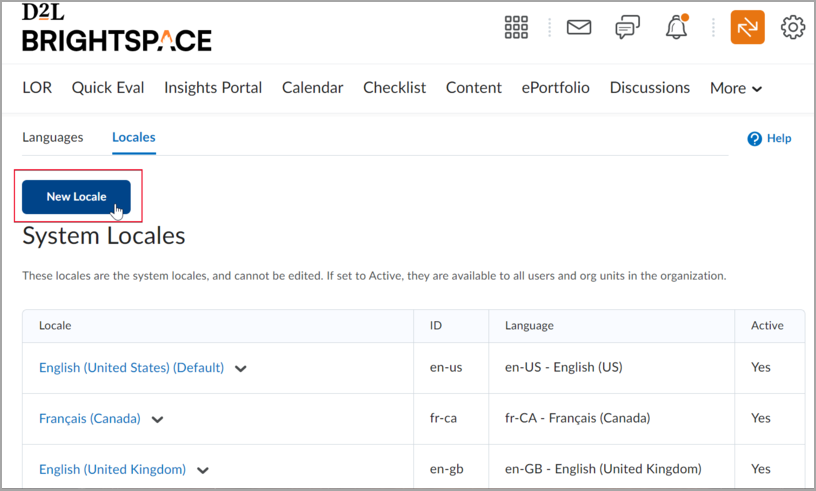
Task: Open the subscription alerts chat icon
Action: (627, 27)
